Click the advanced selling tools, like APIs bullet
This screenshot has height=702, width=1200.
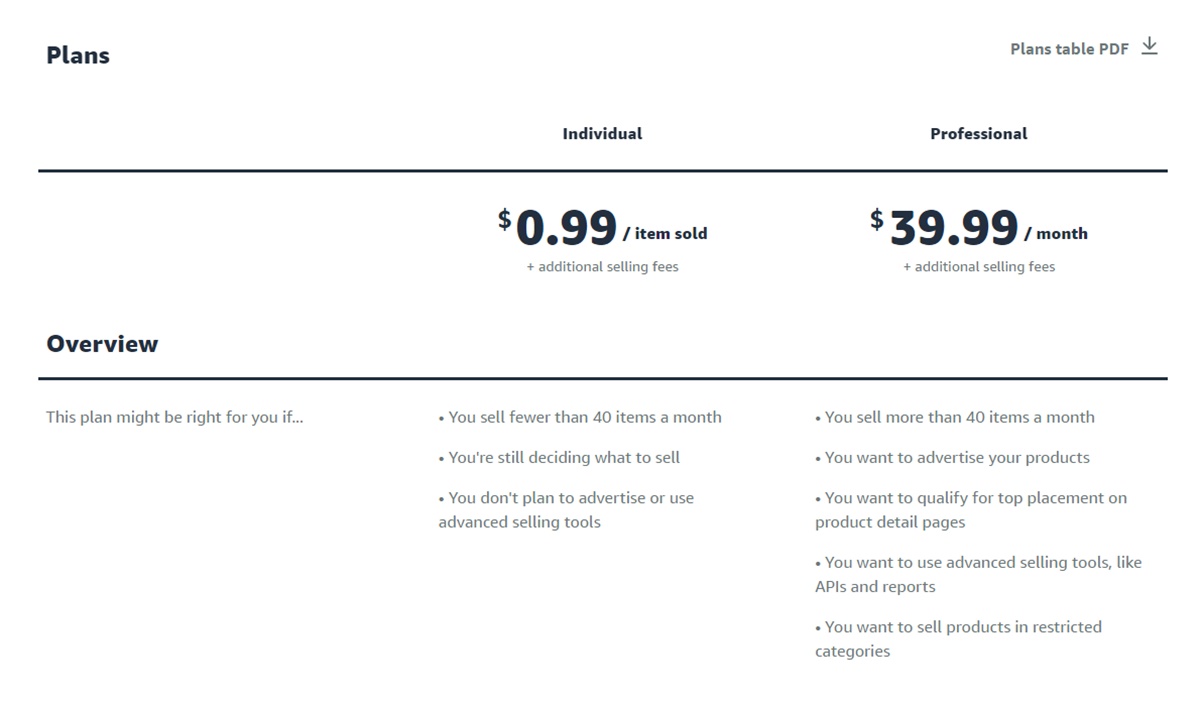coord(978,574)
